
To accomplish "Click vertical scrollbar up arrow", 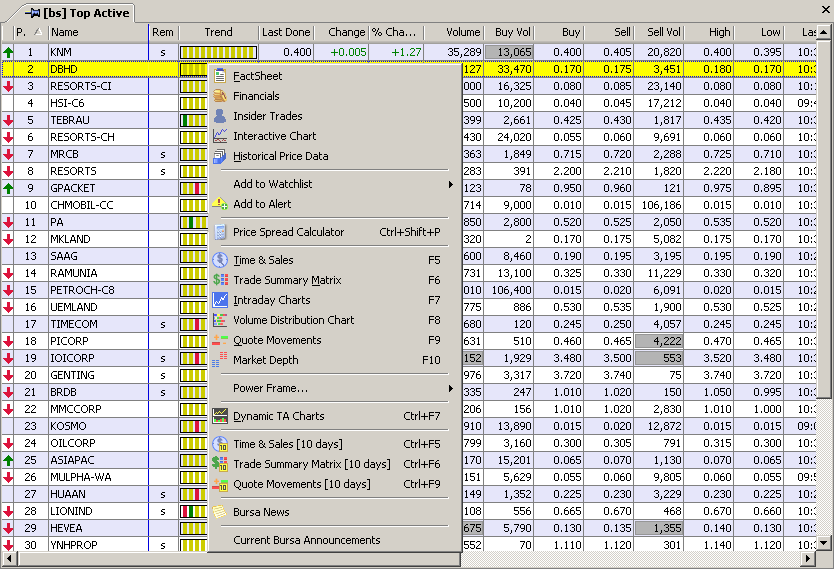I will click(x=823, y=32).
